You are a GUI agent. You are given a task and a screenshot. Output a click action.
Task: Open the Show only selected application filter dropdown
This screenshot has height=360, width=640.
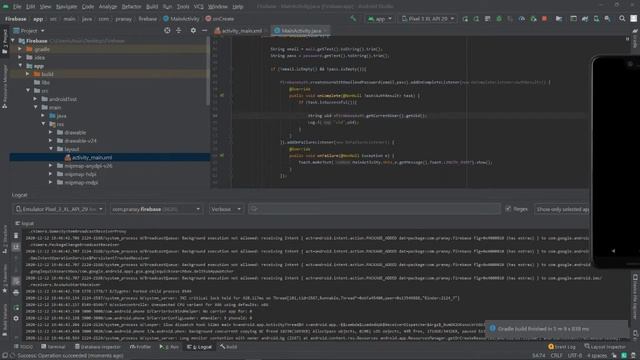click(x=562, y=209)
